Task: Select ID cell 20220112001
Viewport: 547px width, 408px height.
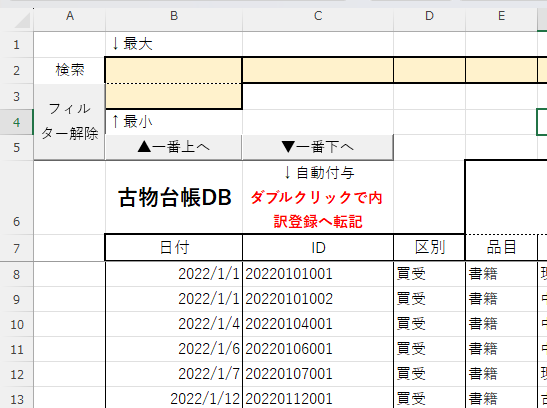Action: (x=318, y=398)
